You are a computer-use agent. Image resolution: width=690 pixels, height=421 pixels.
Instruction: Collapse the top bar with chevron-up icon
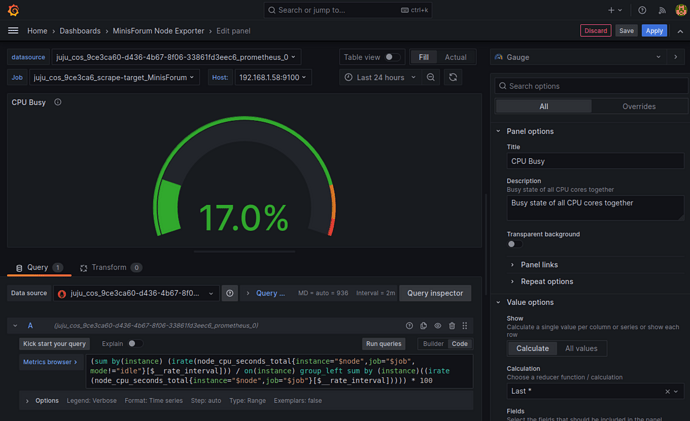(680, 31)
